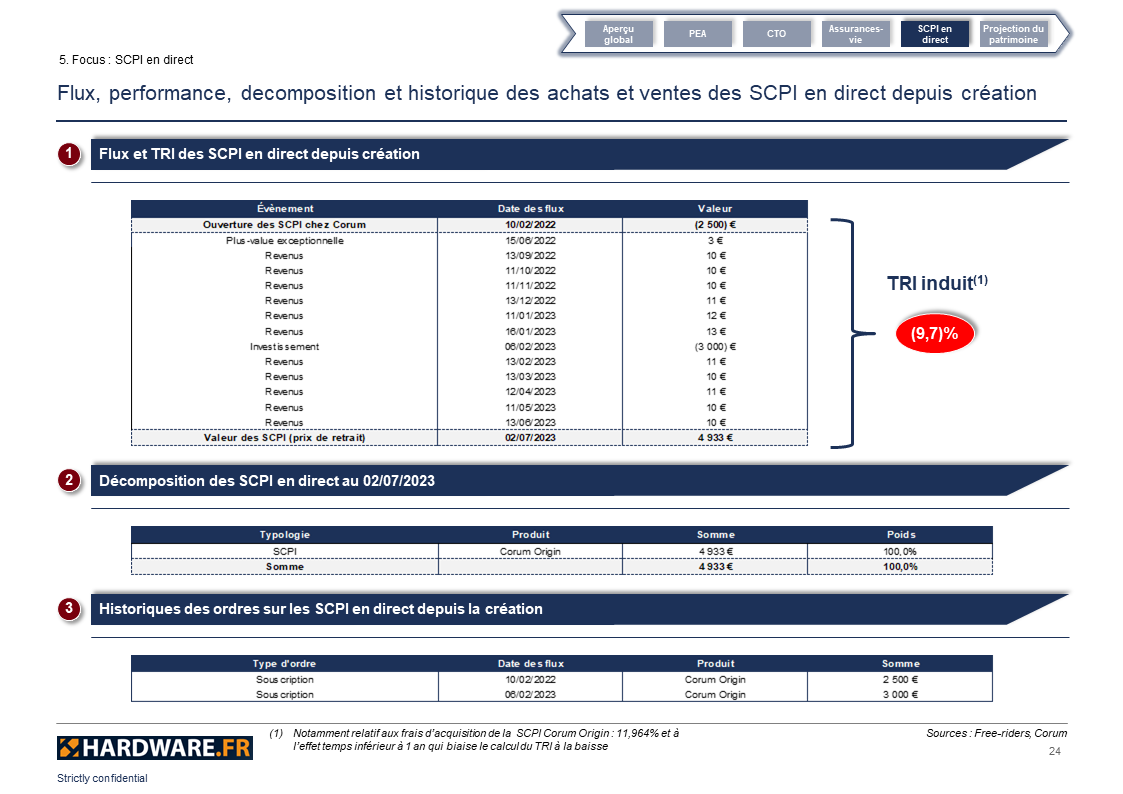Viewport: 1123px width, 794px height.
Task: Click the Plus-value exceptionnelle row label
Action: [284, 241]
